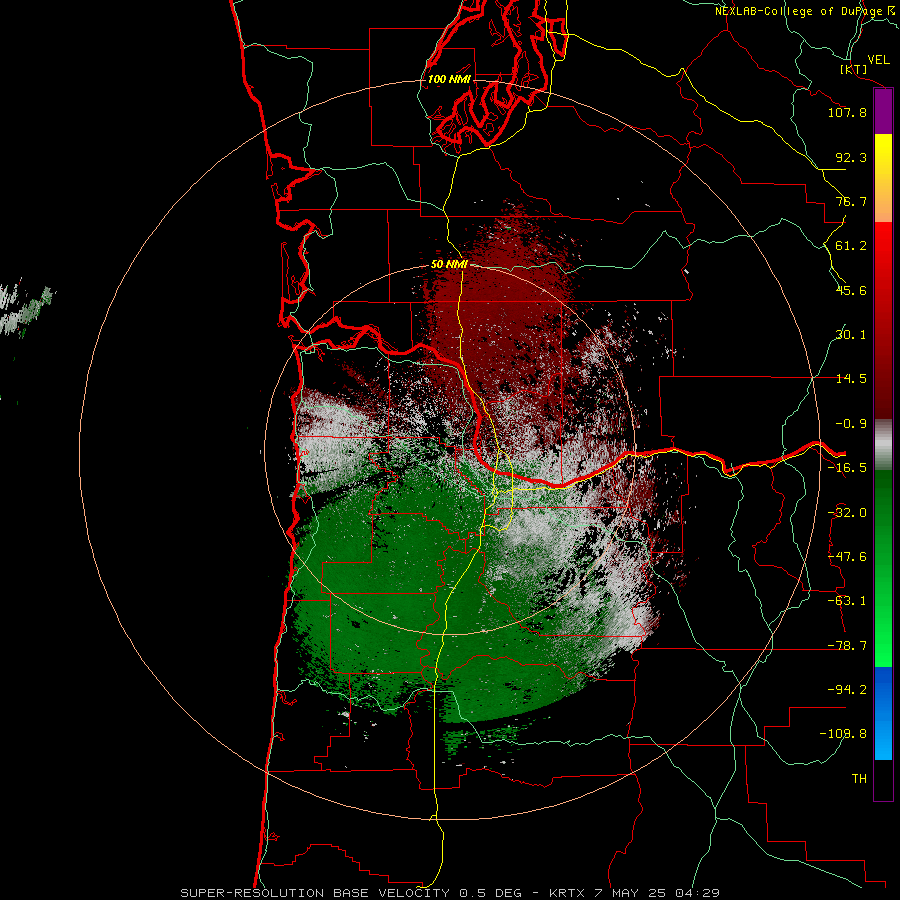The image size is (900, 900).
Task: Click the 50 NMI range ring label
Action: click(x=449, y=264)
